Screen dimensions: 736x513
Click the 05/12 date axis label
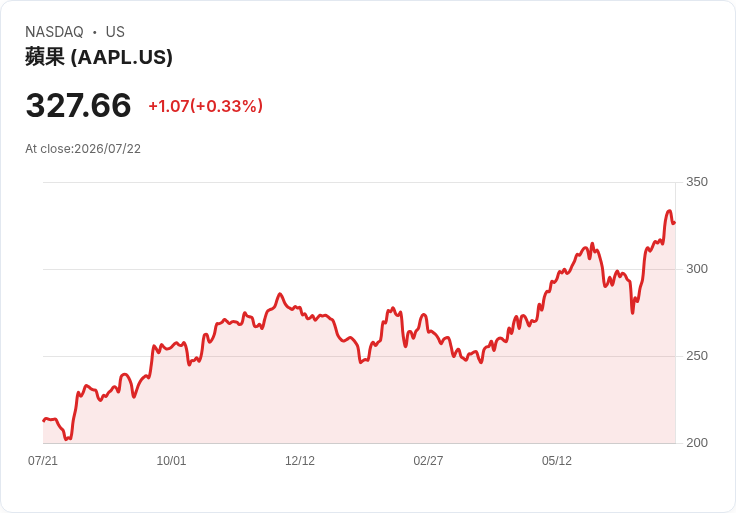(557, 461)
